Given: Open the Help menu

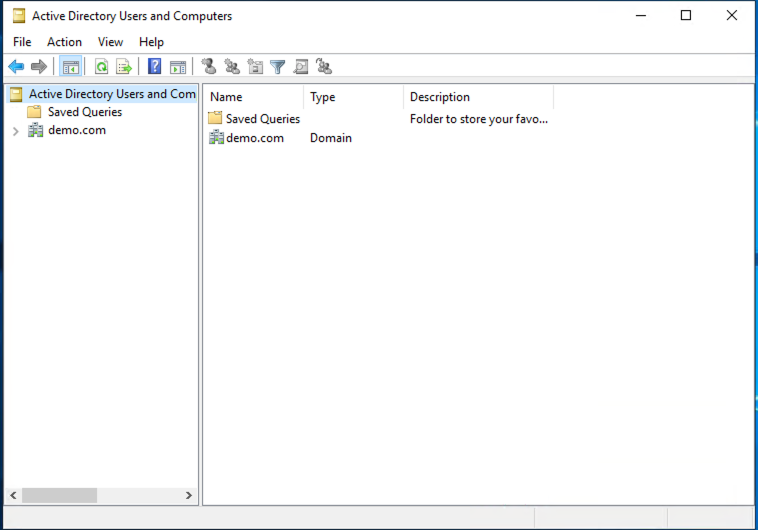Looking at the screenshot, I should pyautogui.click(x=151, y=42).
